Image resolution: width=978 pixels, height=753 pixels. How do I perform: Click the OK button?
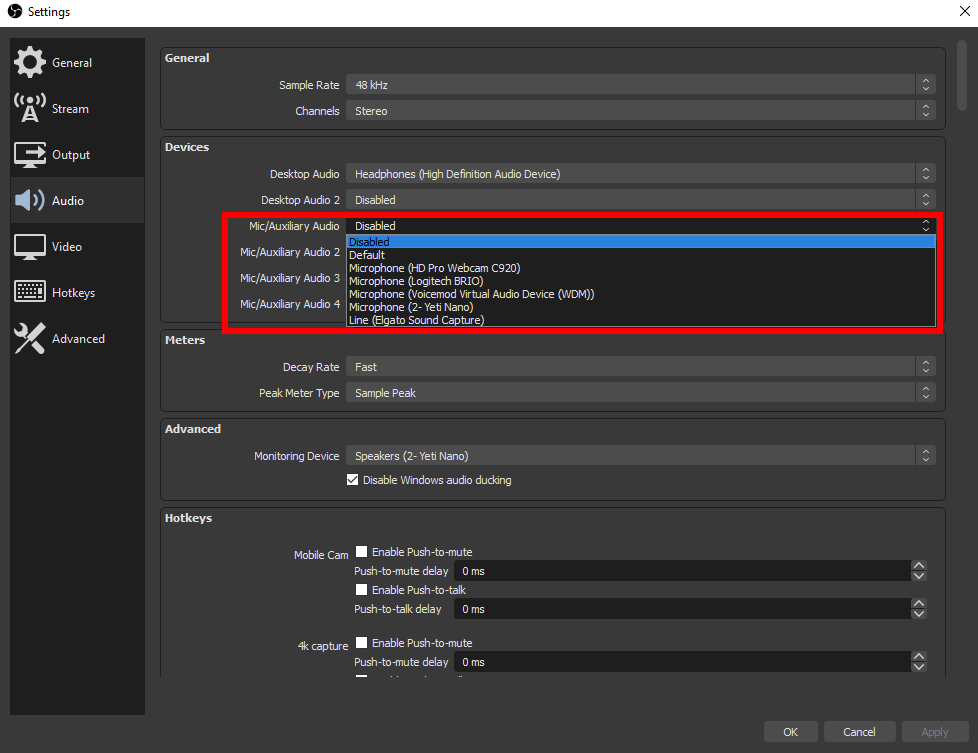[790, 732]
